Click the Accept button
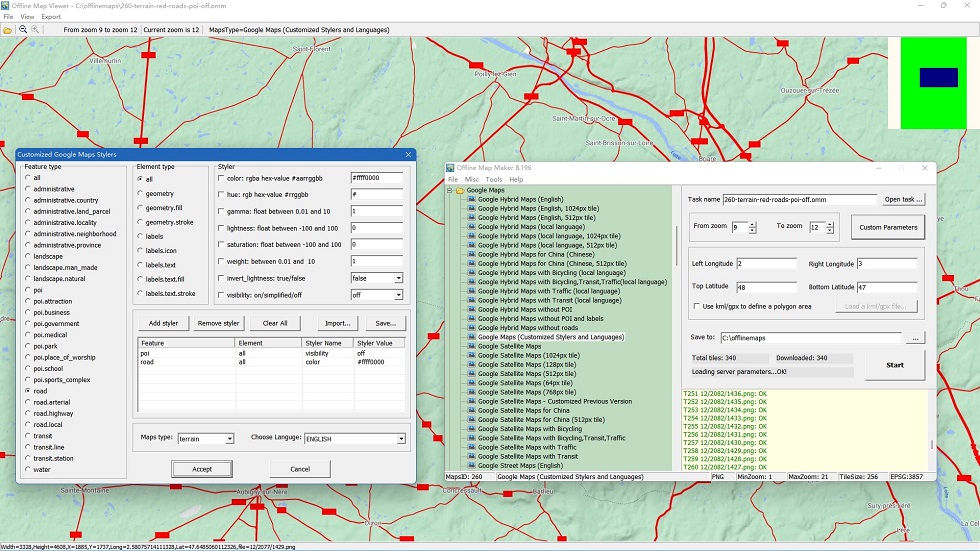The height and width of the screenshot is (551, 980). (202, 469)
